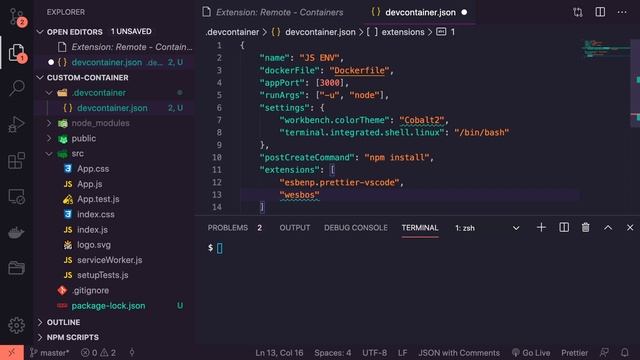Expand the public folder
The height and width of the screenshot is (360, 640).
coord(49,138)
